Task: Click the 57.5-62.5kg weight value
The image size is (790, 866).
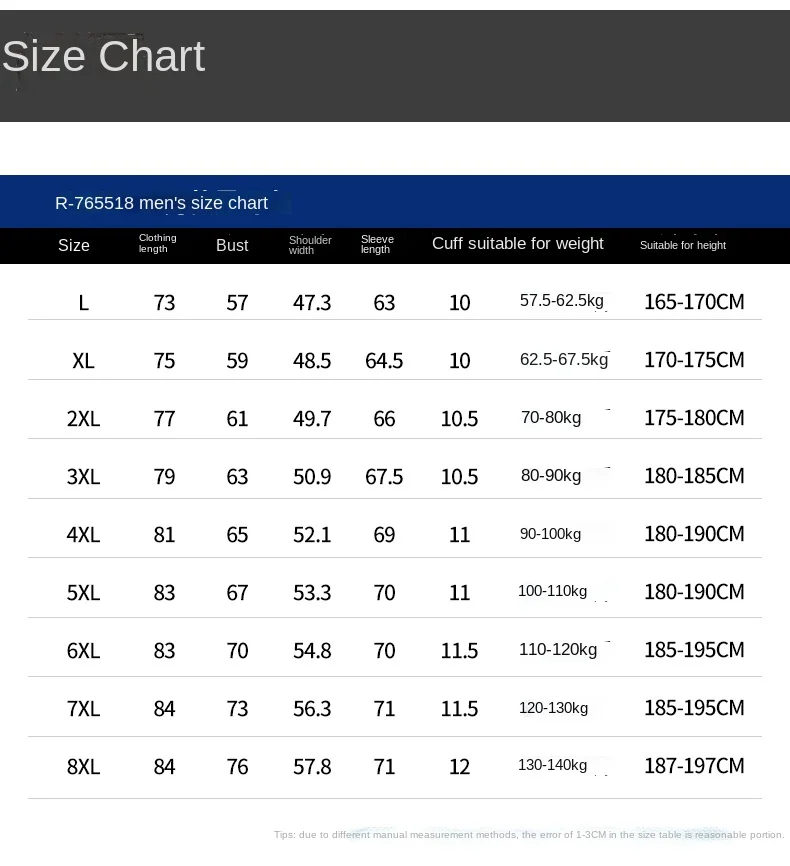Action: pos(562,301)
